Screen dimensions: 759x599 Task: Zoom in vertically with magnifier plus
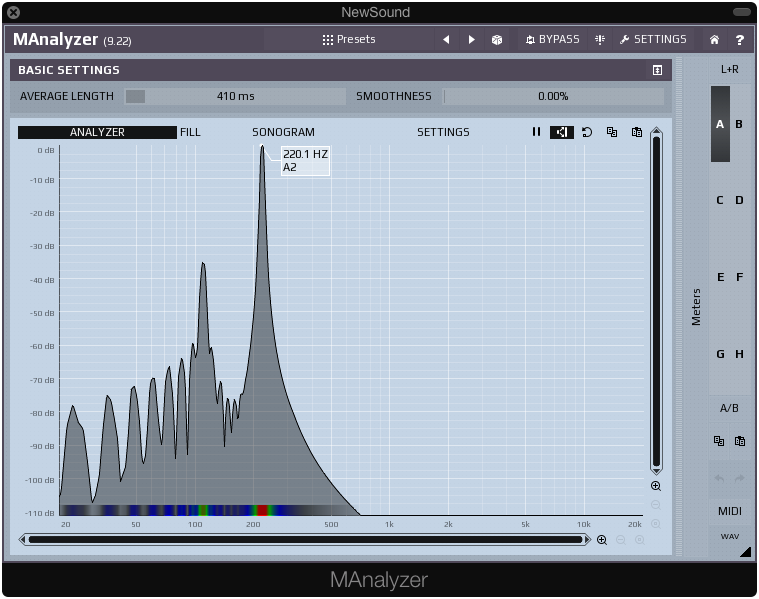tap(656, 486)
